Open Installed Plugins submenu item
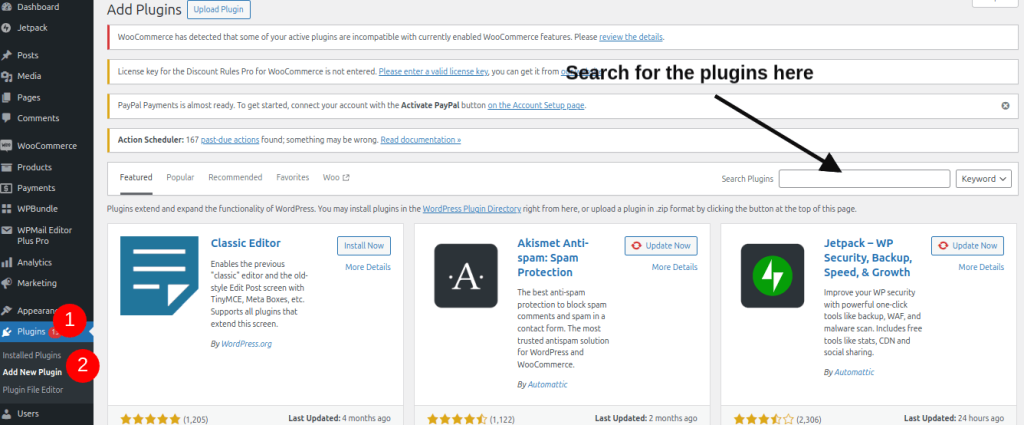The image size is (1024, 425). point(32,356)
